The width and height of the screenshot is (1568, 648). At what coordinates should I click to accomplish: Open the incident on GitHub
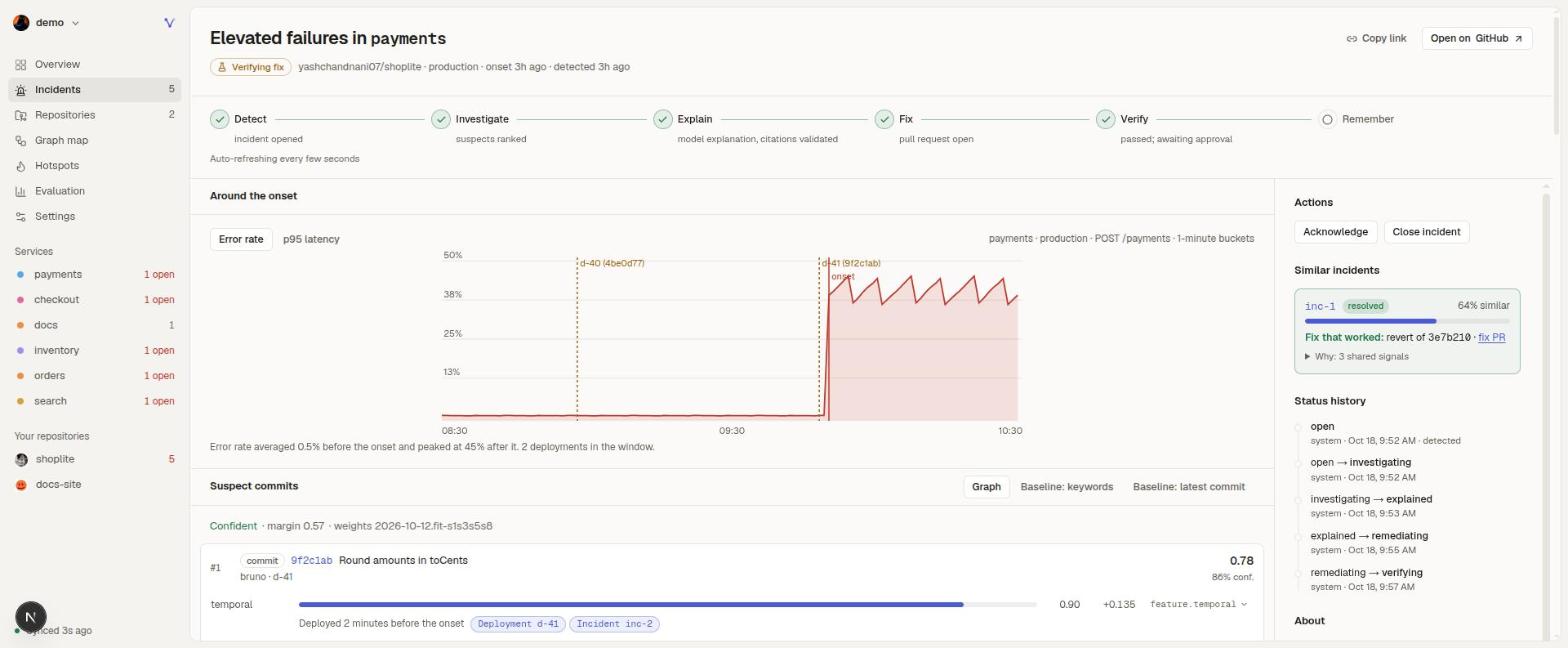click(1477, 39)
